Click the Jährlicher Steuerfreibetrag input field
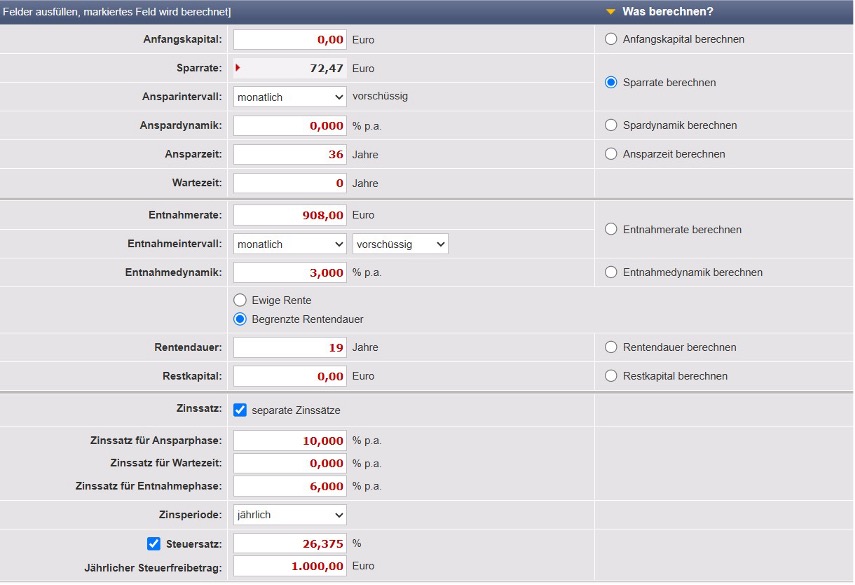This screenshot has width=855, height=585. (x=290, y=566)
